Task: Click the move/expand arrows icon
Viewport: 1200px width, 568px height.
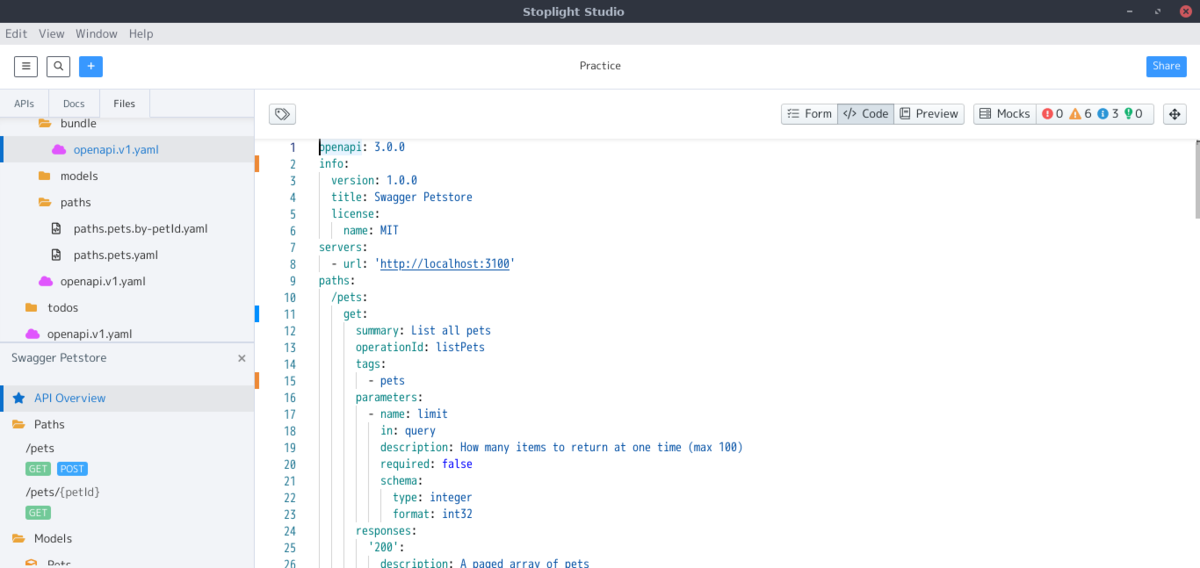Action: [x=1175, y=114]
